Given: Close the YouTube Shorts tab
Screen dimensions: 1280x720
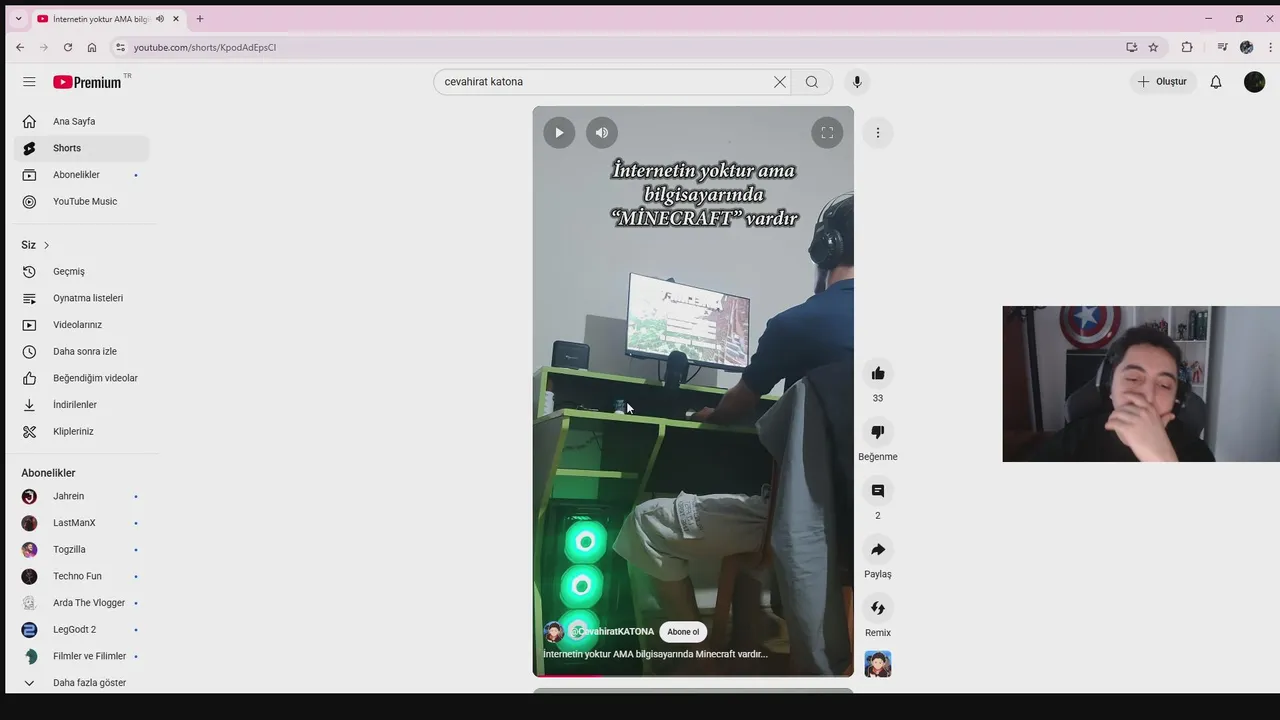Looking at the screenshot, I should 176,18.
